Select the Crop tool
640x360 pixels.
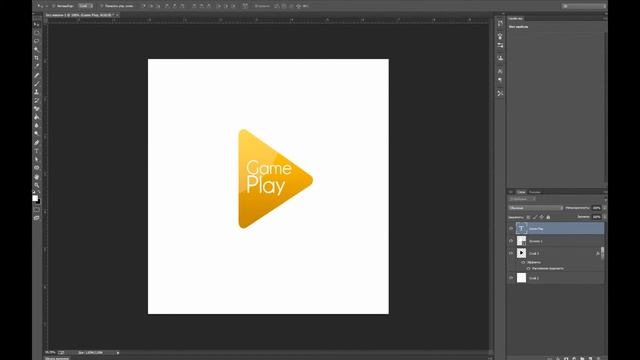point(37,58)
